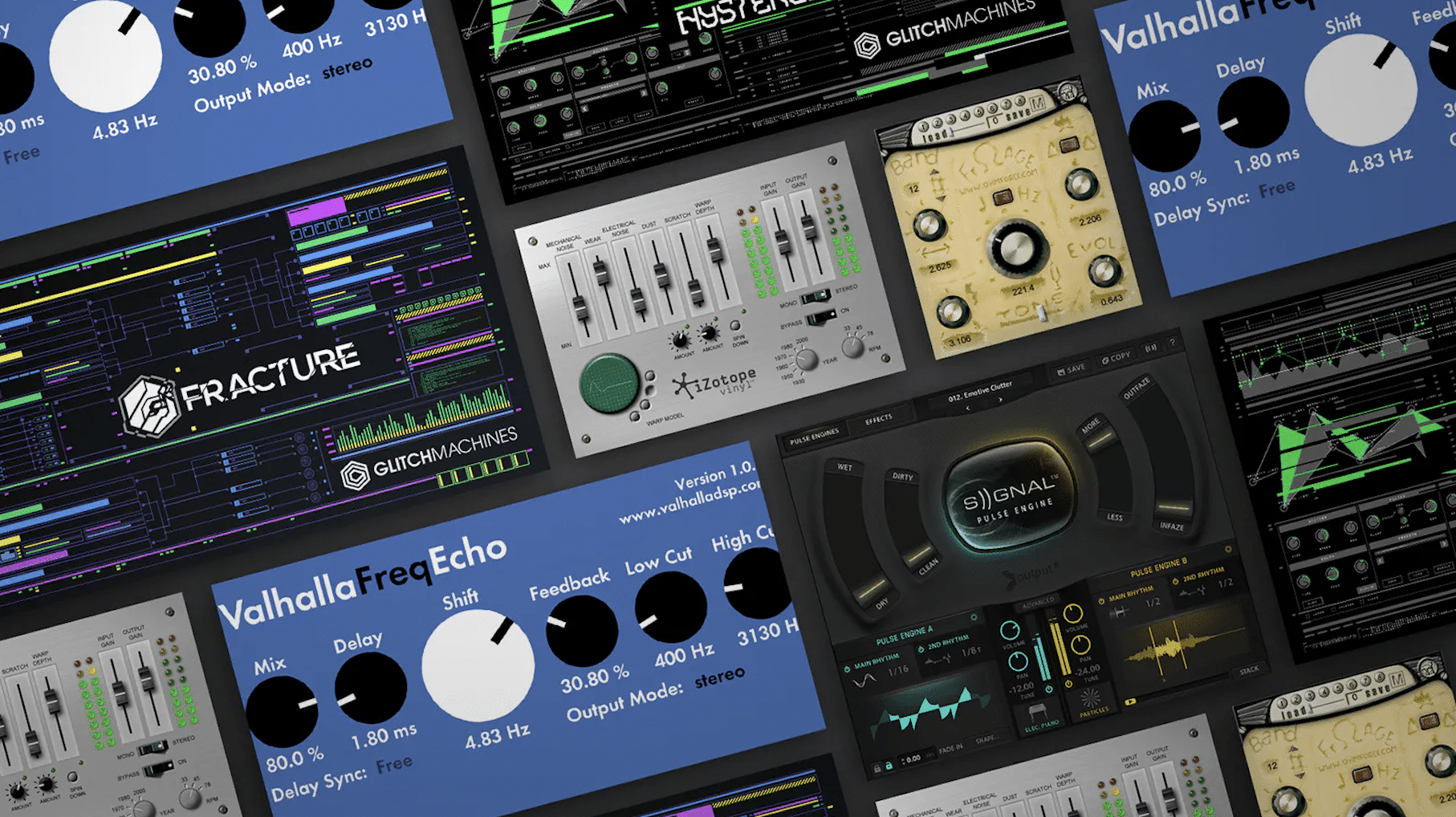Open the Shape menu in Pulse Engine A
Screen dimensions: 1456x817
(986, 739)
